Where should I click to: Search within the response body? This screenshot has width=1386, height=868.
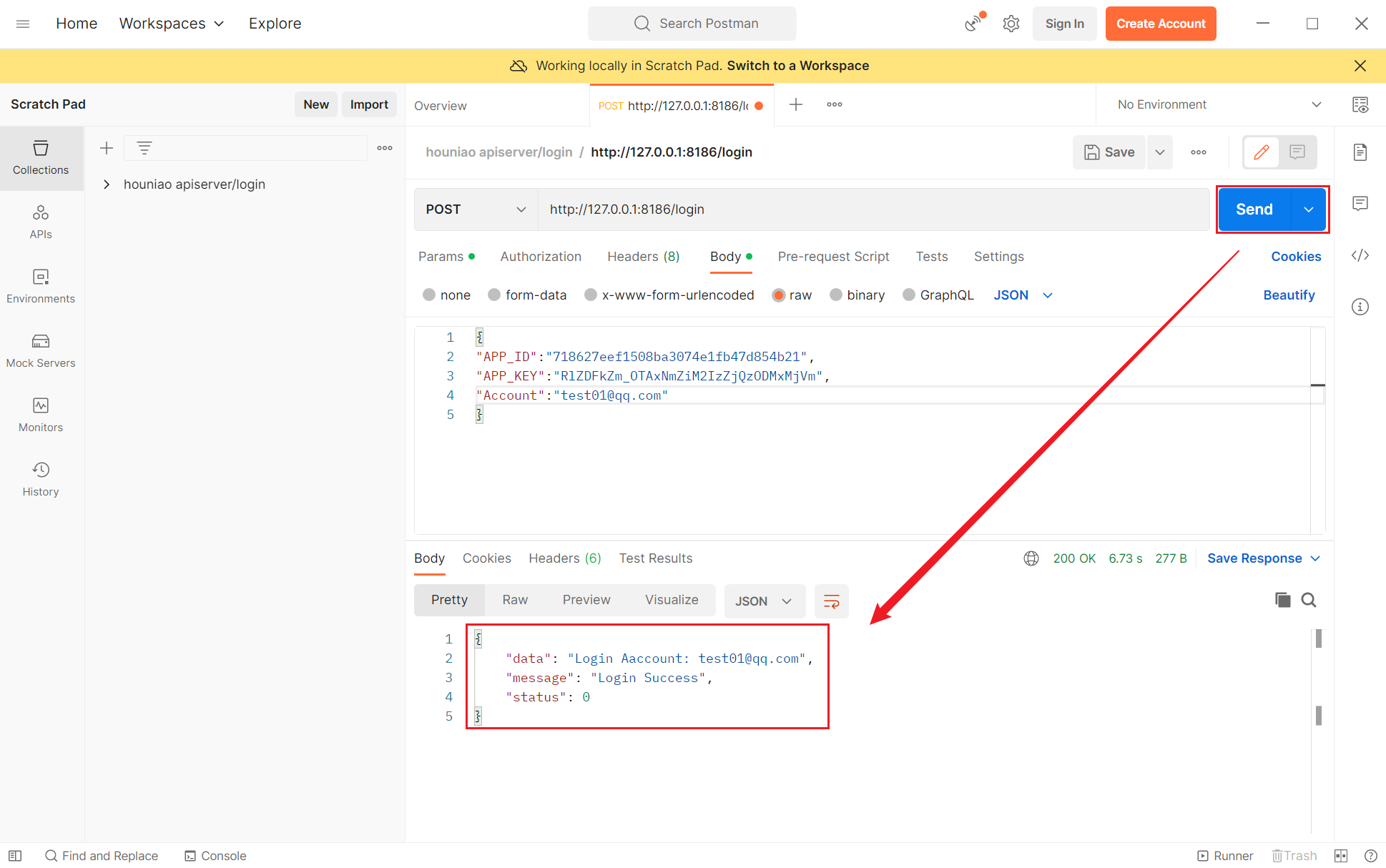pos(1309,600)
